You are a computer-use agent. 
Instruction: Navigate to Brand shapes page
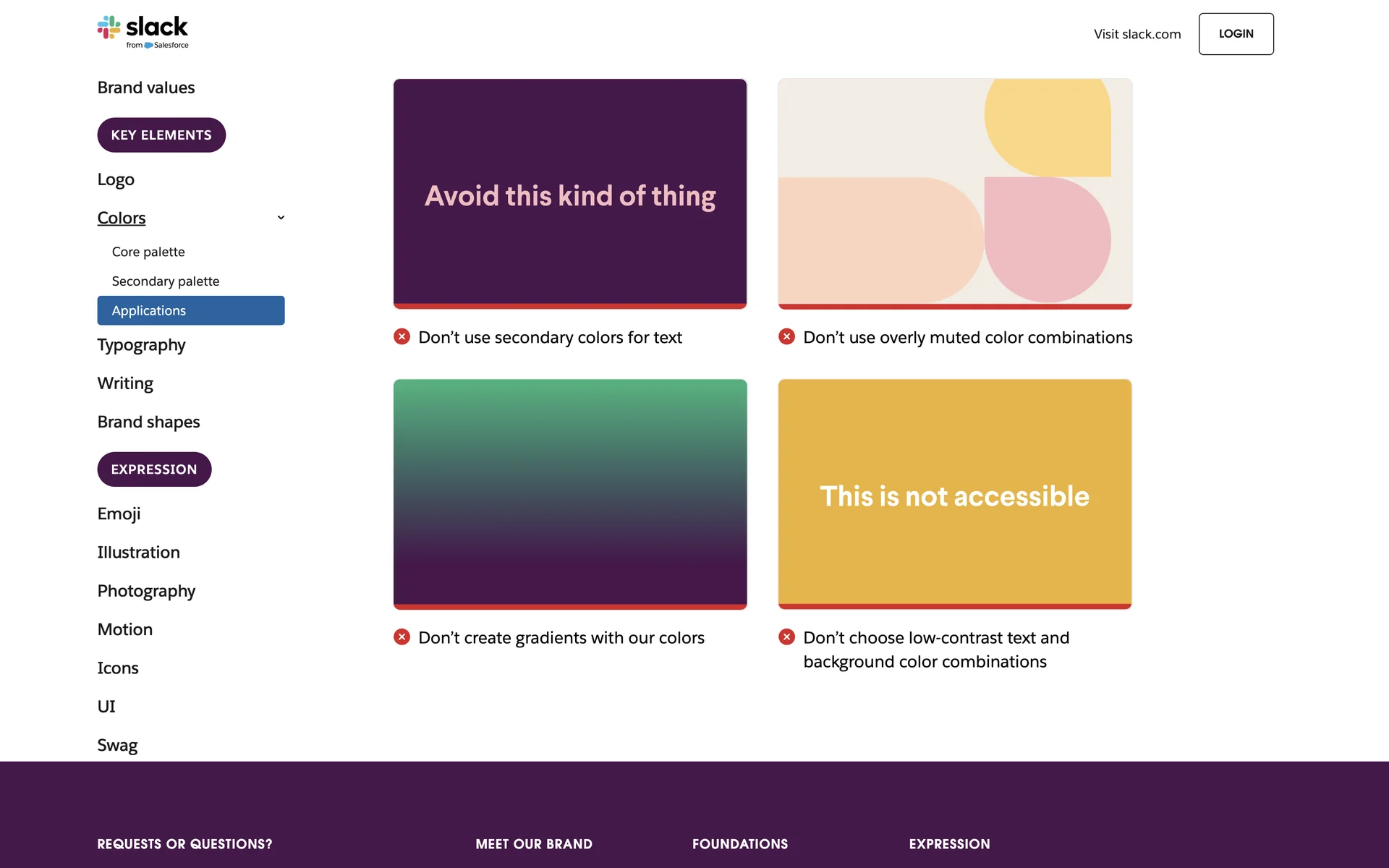pyautogui.click(x=148, y=422)
